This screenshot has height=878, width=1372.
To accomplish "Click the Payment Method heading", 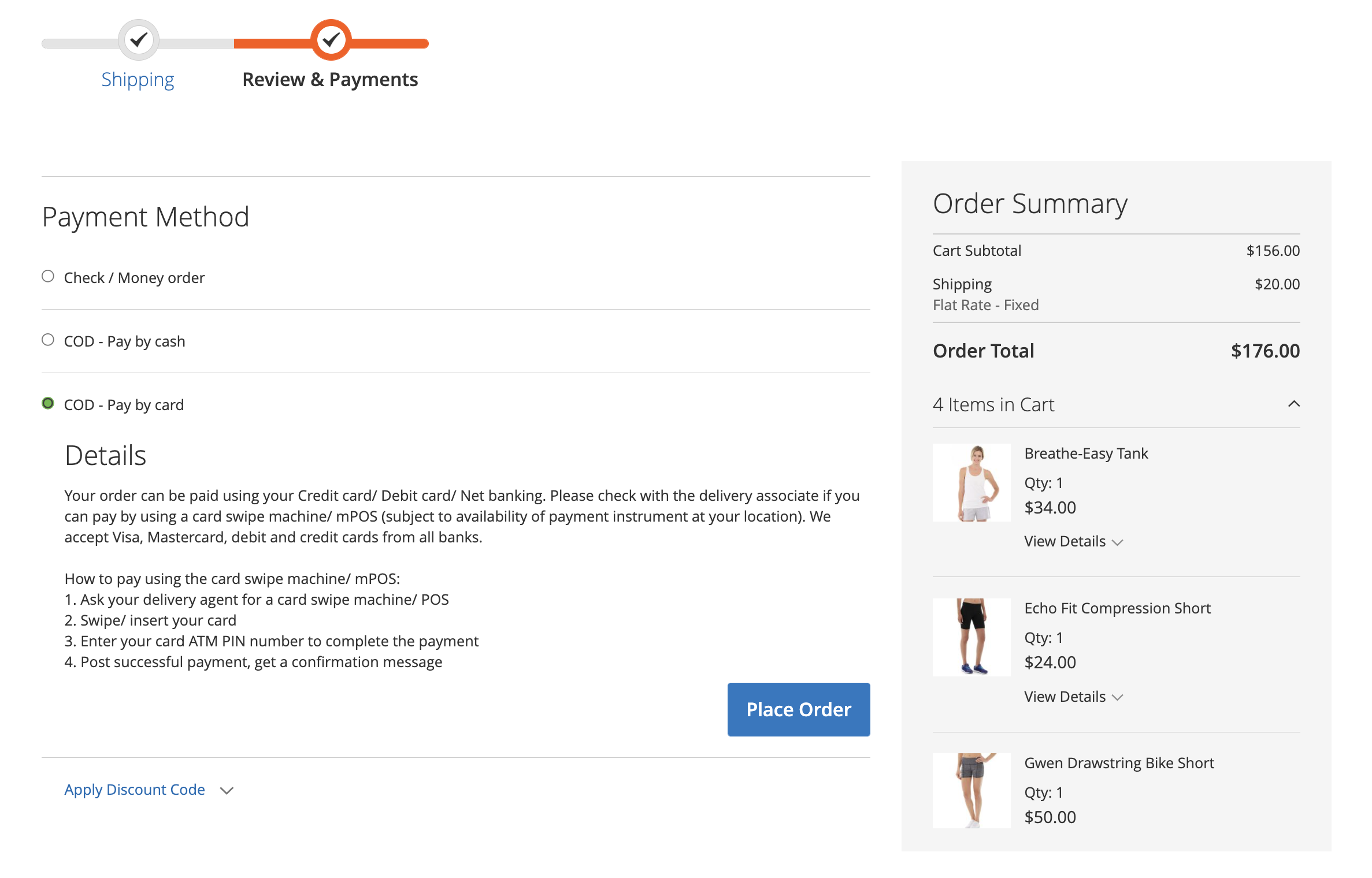I will [145, 217].
